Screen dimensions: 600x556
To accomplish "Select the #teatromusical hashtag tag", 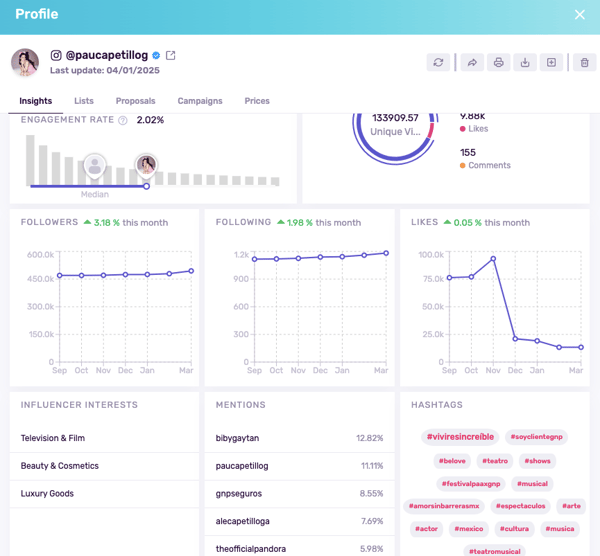I will pyautogui.click(x=494, y=551).
